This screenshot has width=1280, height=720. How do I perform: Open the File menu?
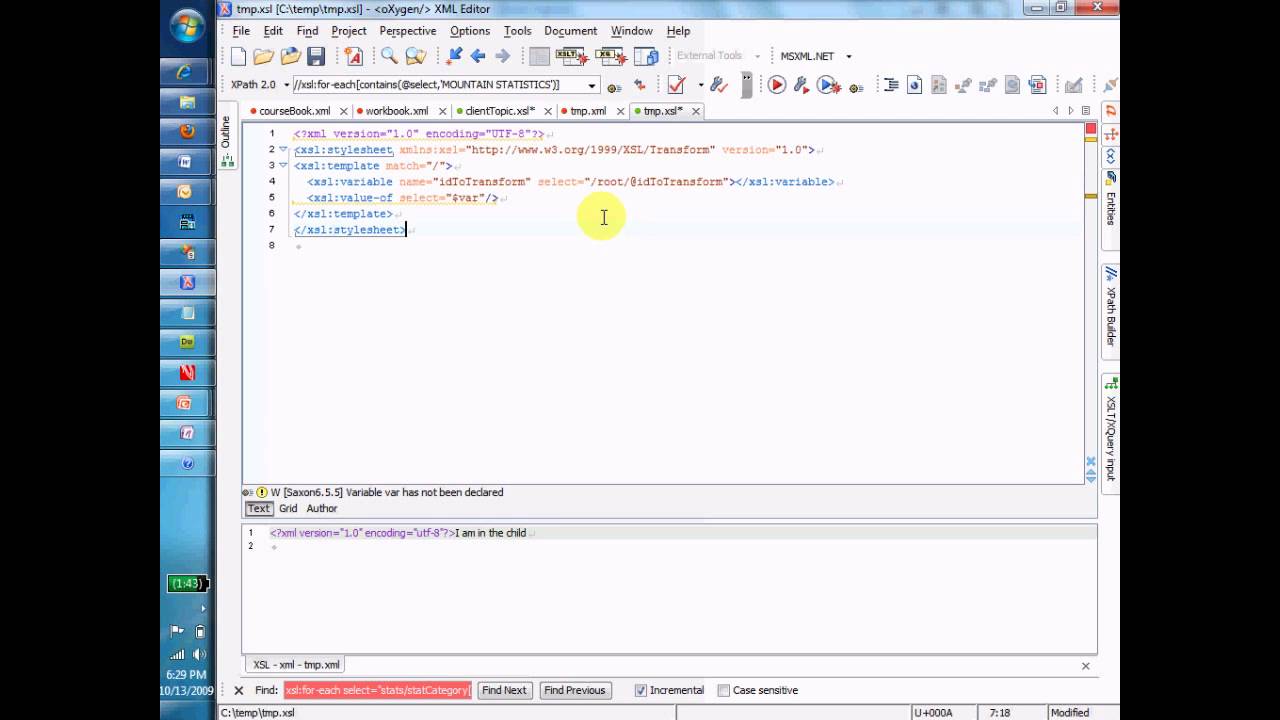[241, 31]
